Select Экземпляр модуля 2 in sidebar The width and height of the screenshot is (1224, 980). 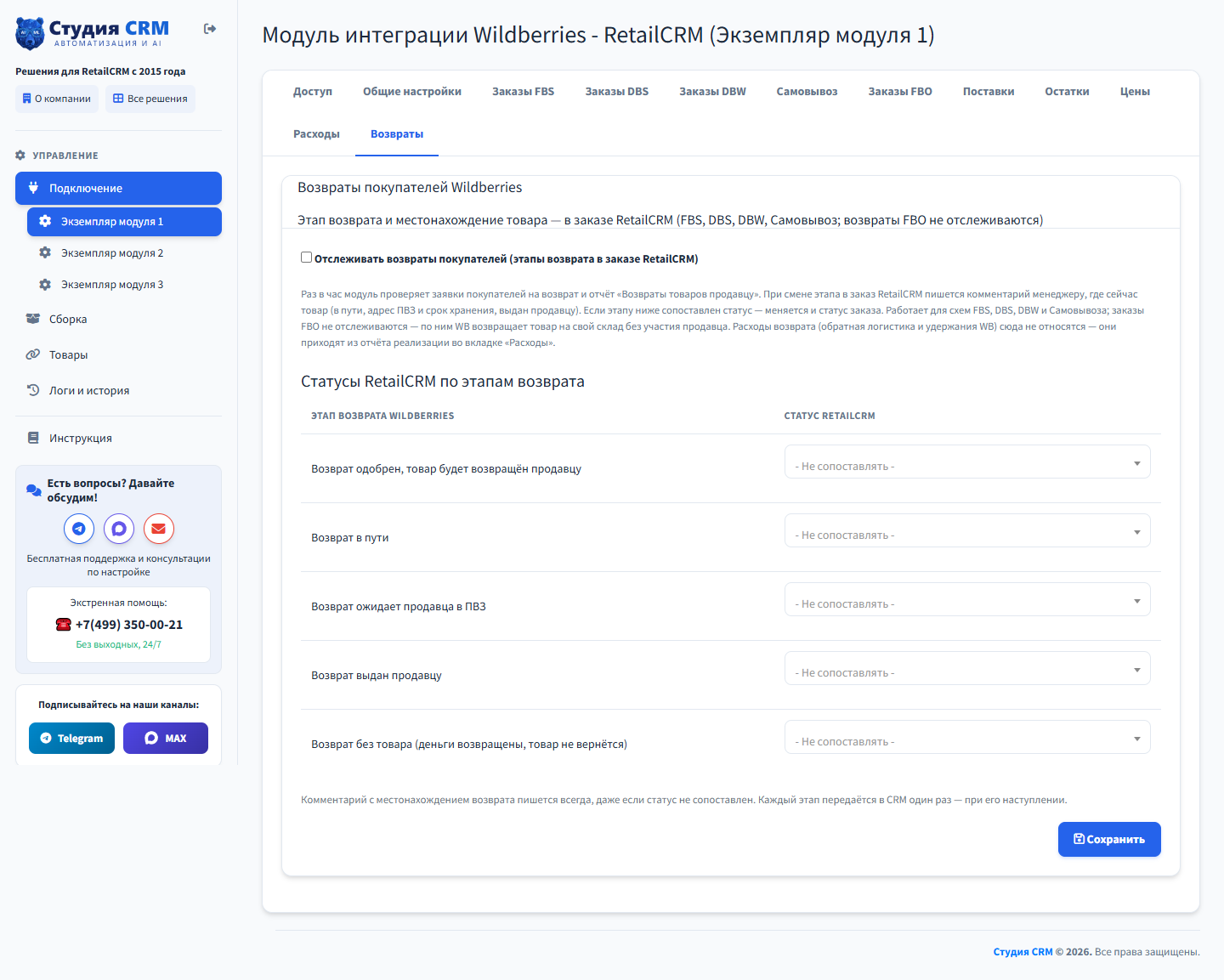point(124,252)
